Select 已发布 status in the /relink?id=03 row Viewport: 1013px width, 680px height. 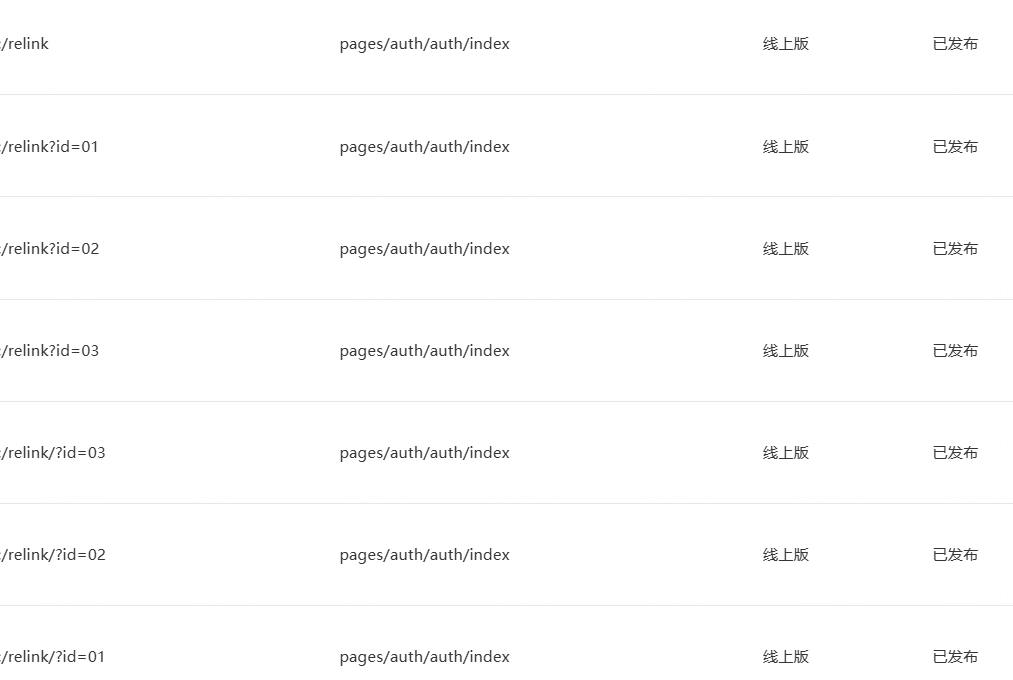pyautogui.click(x=956, y=351)
